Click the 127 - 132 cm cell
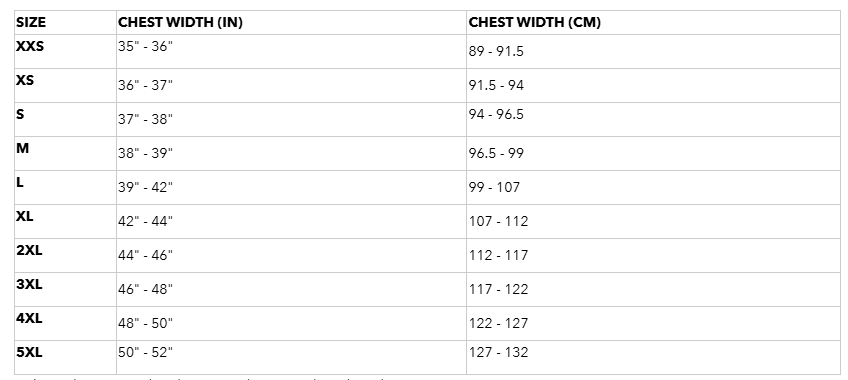The width and height of the screenshot is (848, 380). click(x=498, y=352)
